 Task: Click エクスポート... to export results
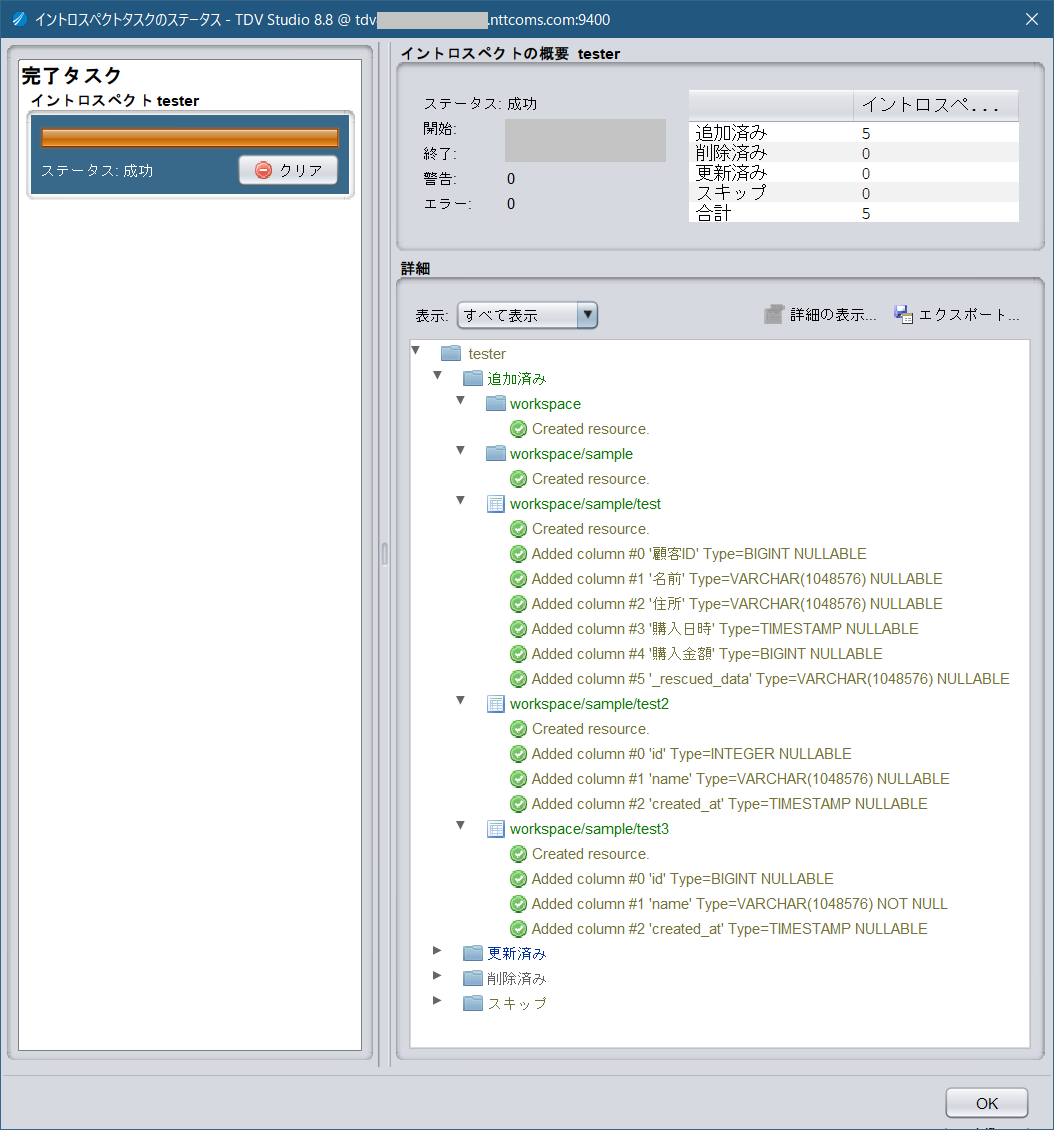(957, 314)
